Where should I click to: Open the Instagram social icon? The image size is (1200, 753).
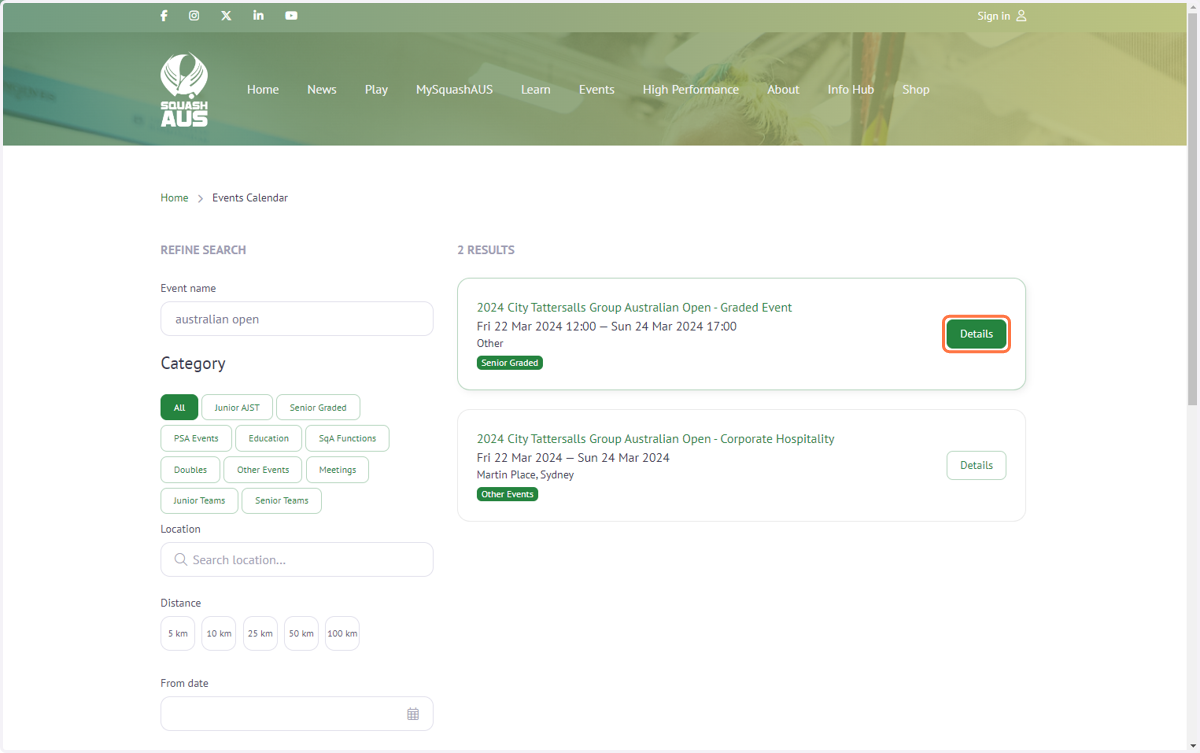(x=194, y=16)
